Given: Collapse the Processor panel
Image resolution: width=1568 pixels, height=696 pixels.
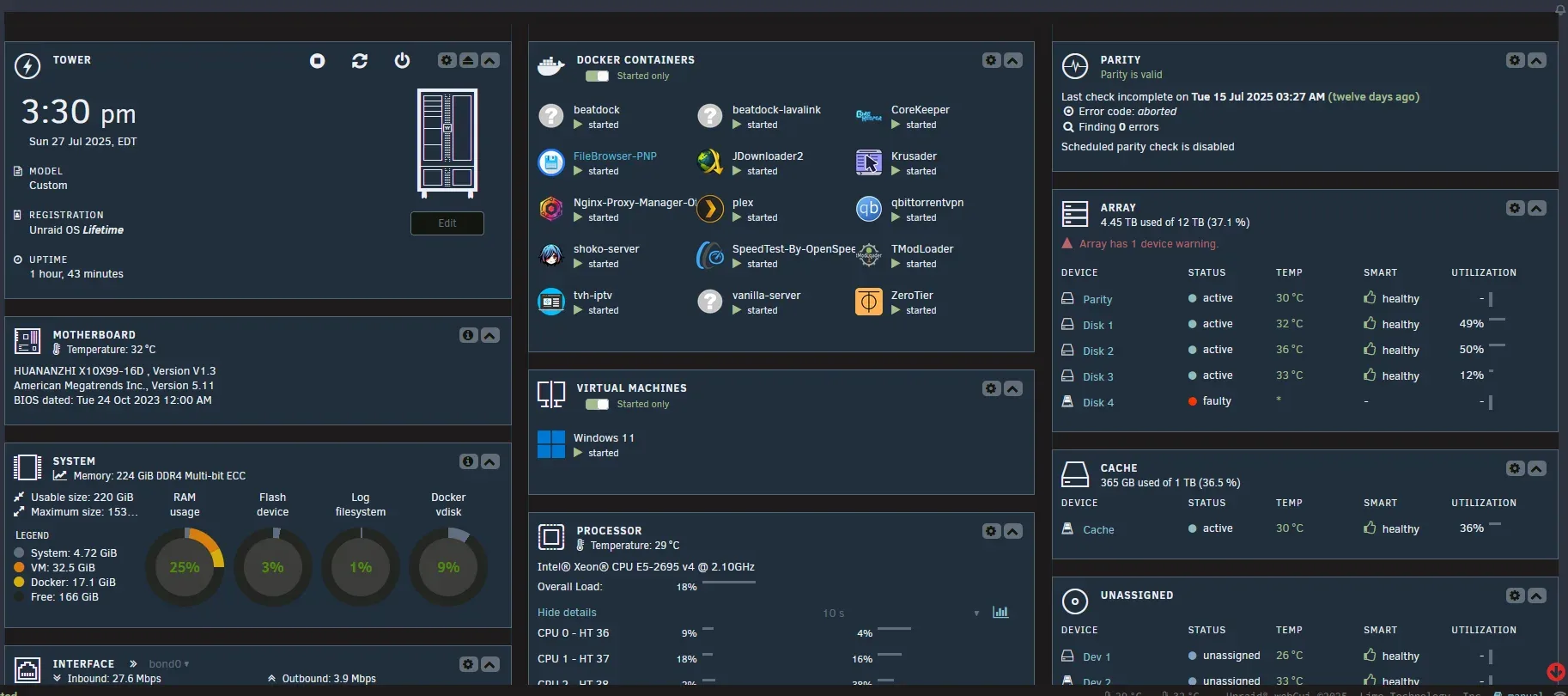Looking at the screenshot, I should click(x=1013, y=531).
